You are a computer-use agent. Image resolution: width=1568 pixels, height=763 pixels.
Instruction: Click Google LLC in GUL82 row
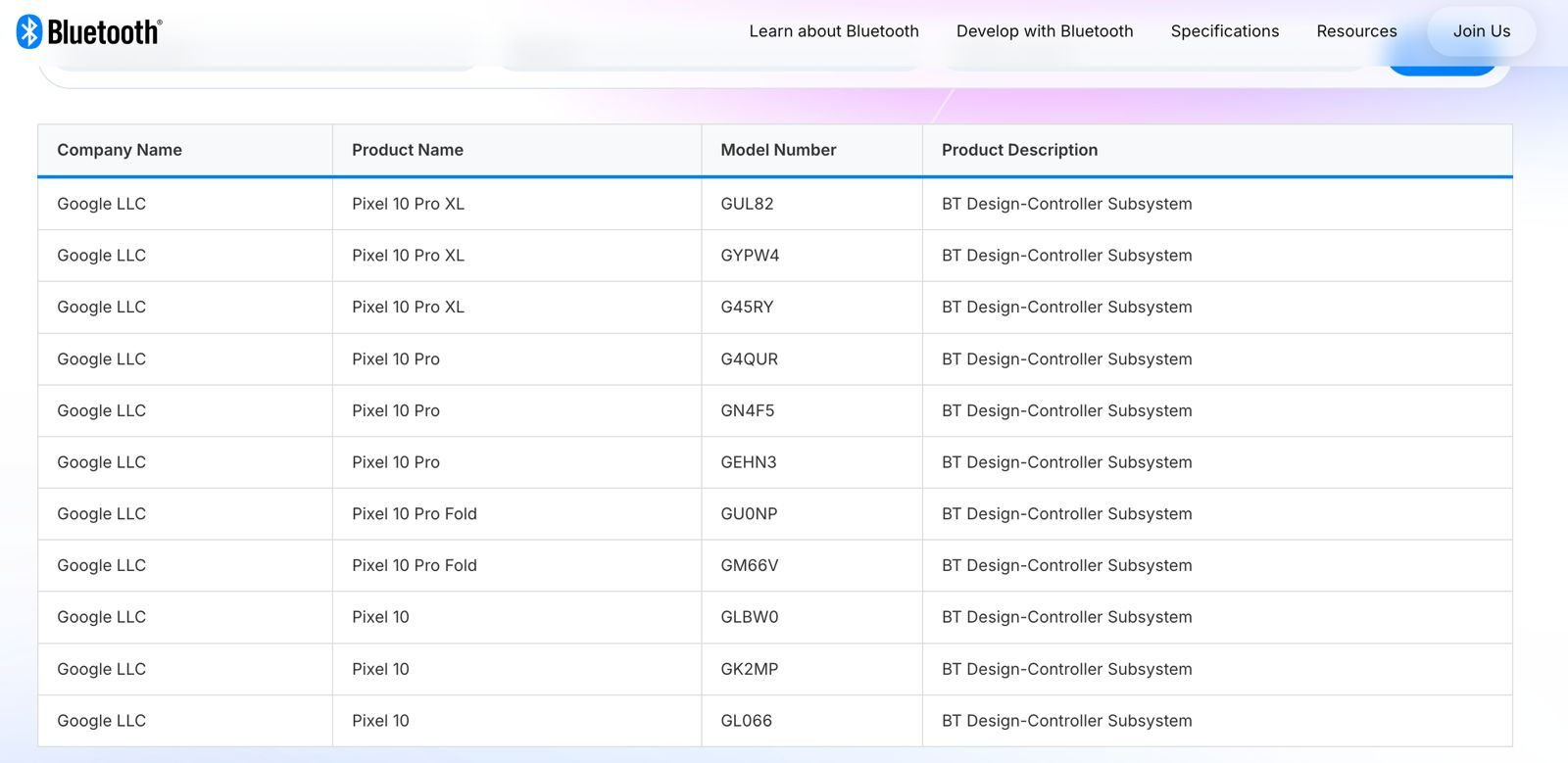click(101, 204)
